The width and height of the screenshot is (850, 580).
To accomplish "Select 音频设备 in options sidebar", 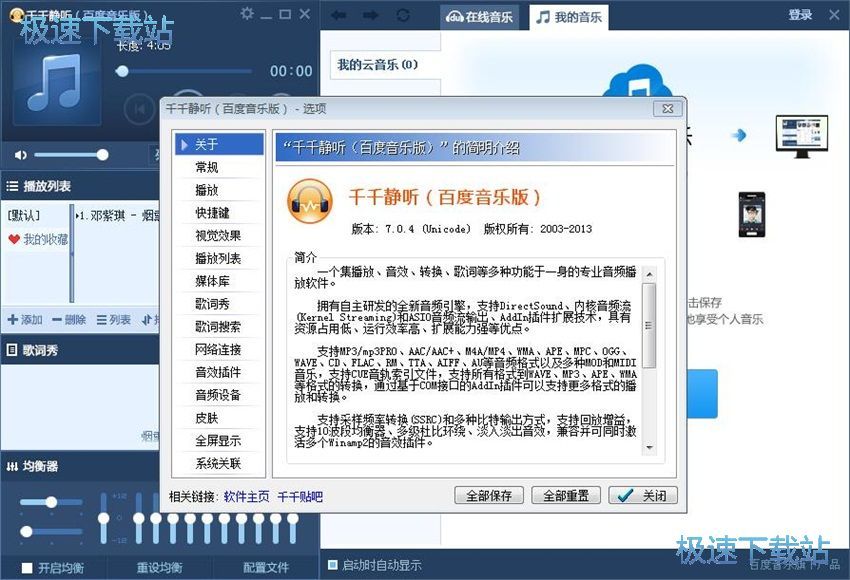I will tap(220, 395).
